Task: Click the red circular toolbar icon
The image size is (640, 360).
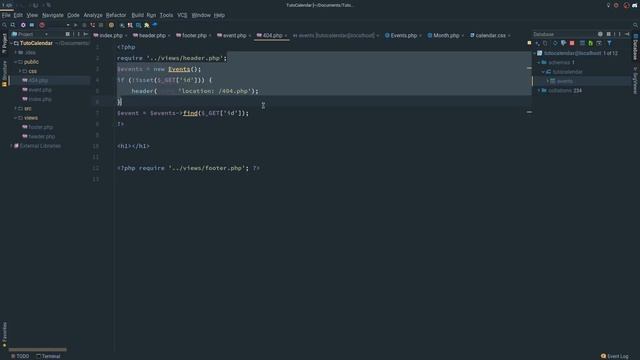Action: pyautogui.click(x=42, y=25)
